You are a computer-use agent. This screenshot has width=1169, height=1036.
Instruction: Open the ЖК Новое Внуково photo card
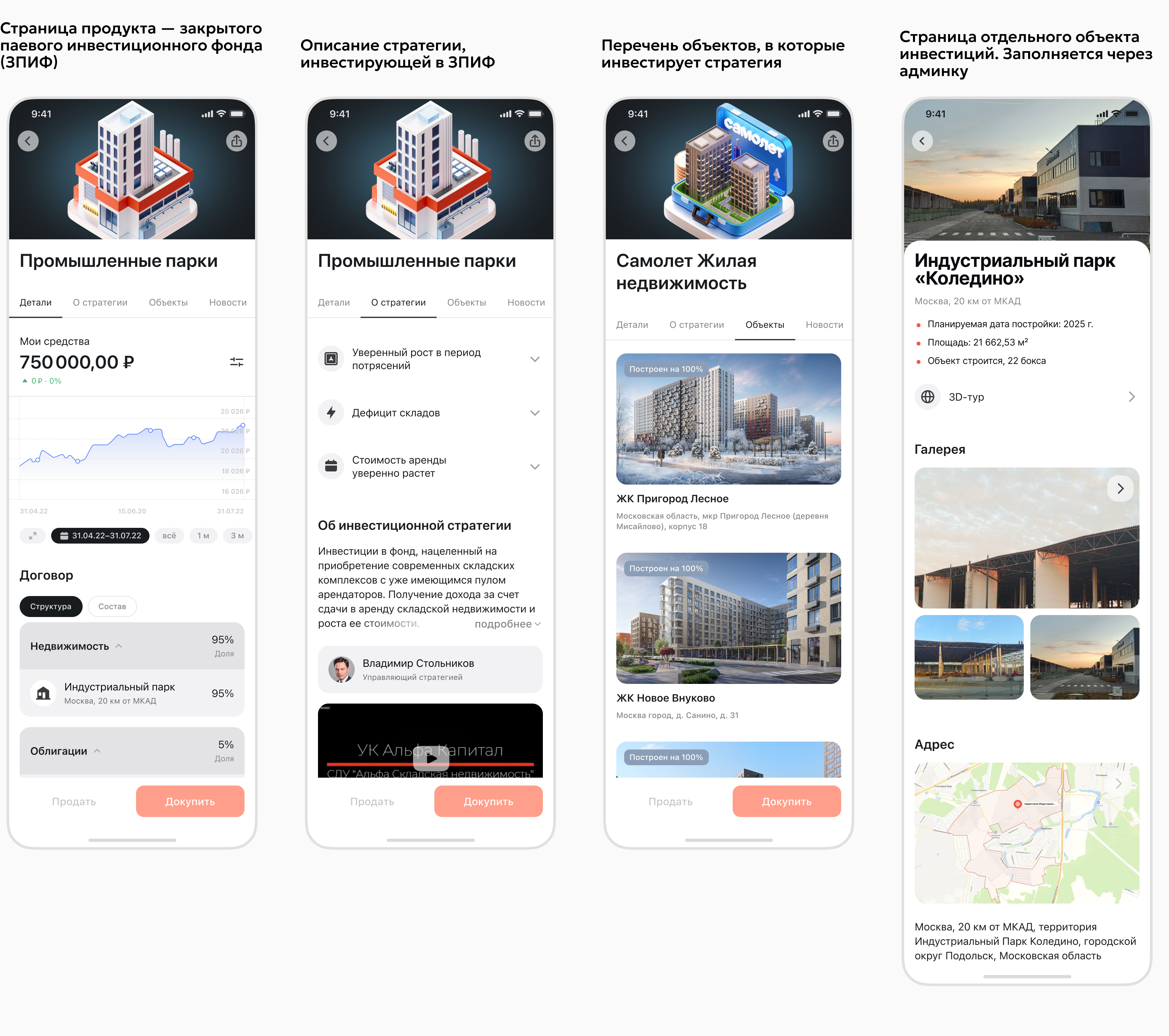tap(728, 618)
